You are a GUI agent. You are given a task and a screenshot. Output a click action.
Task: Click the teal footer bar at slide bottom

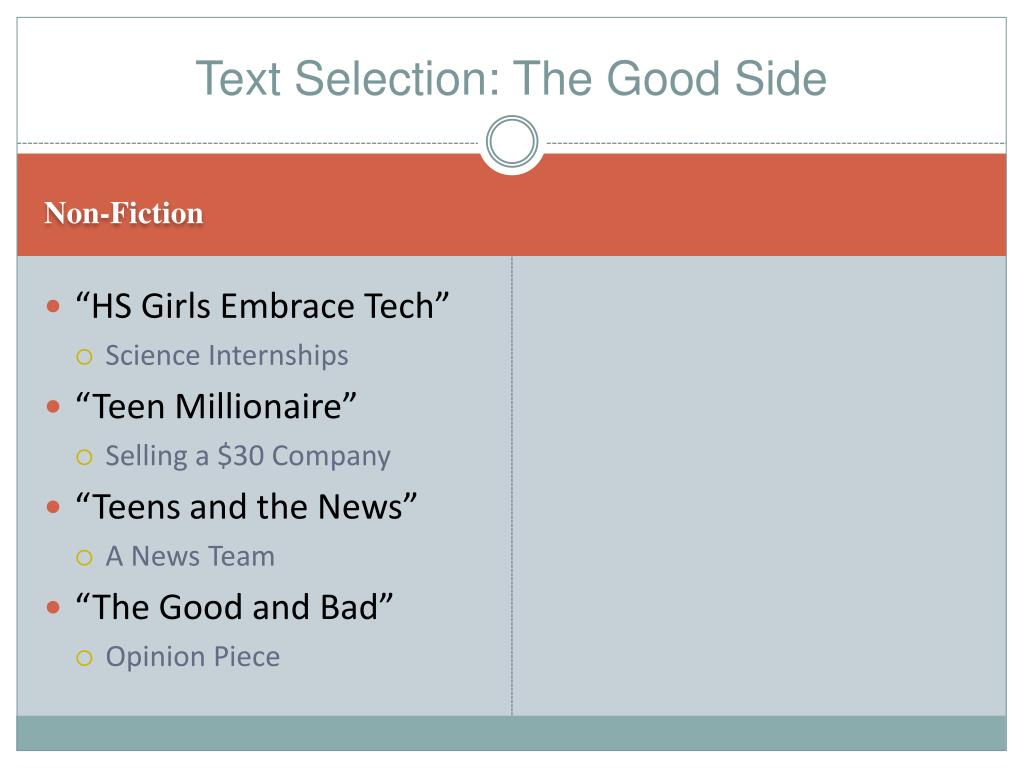point(511,733)
